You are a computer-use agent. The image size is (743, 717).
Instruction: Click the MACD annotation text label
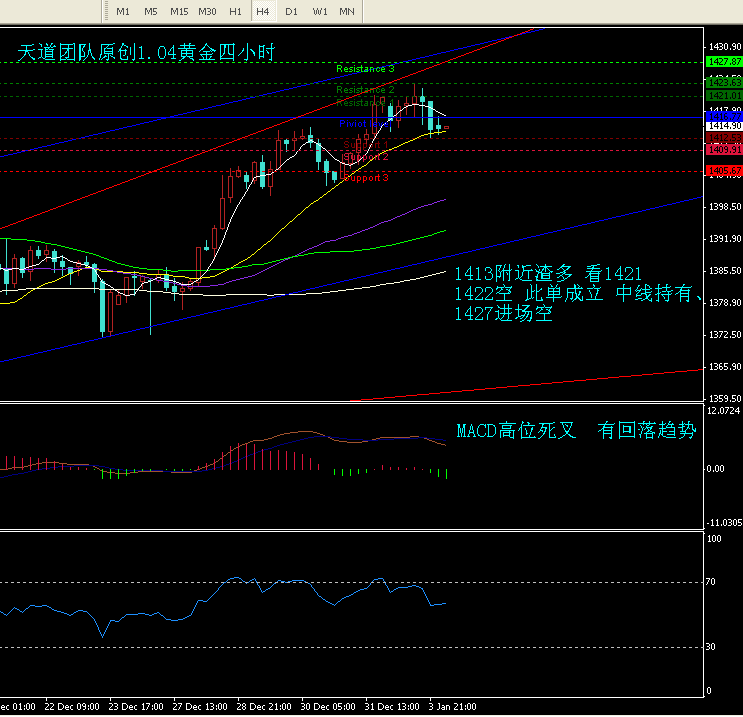[x=576, y=431]
